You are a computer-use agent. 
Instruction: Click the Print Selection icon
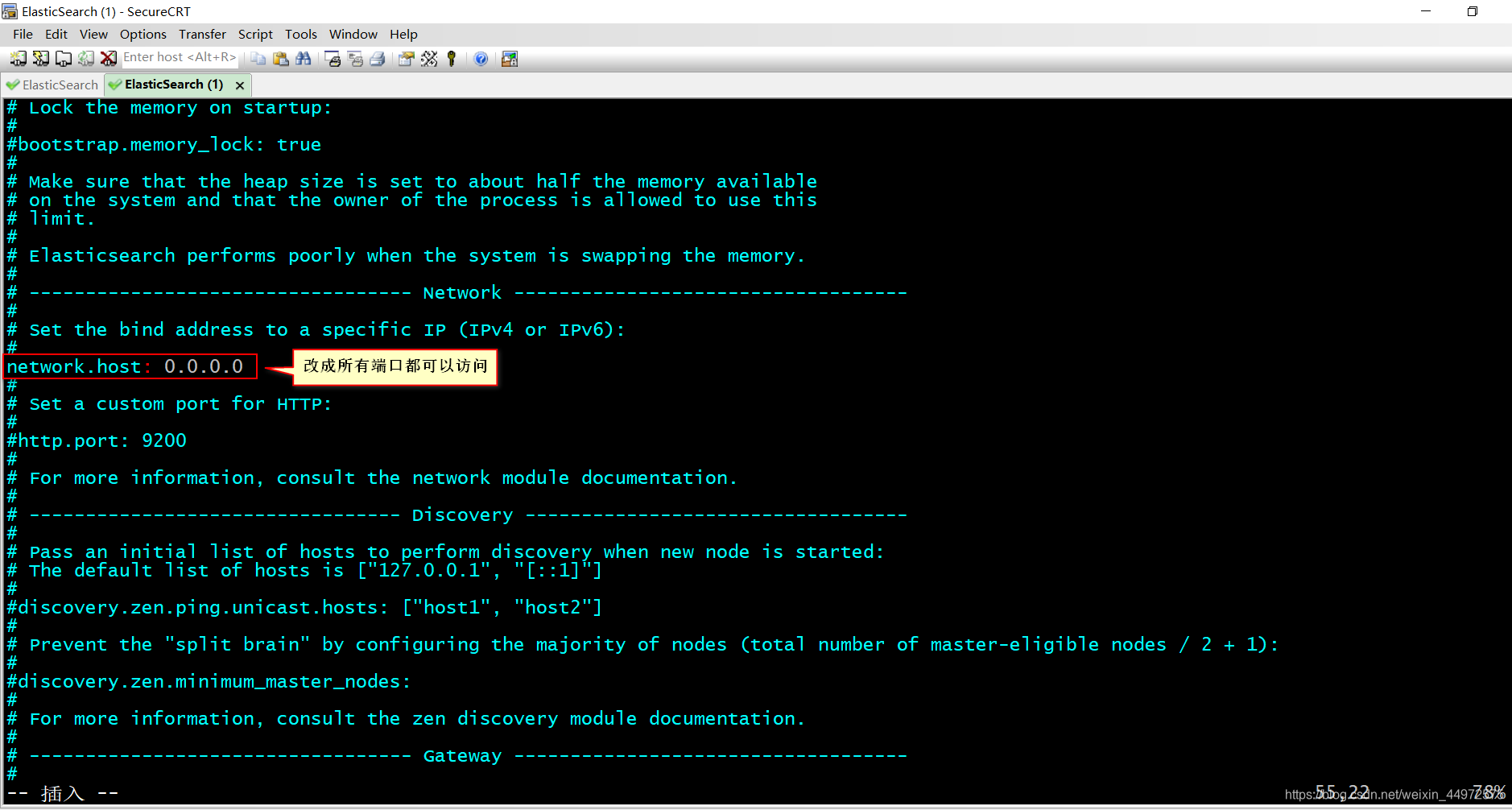coord(354,59)
